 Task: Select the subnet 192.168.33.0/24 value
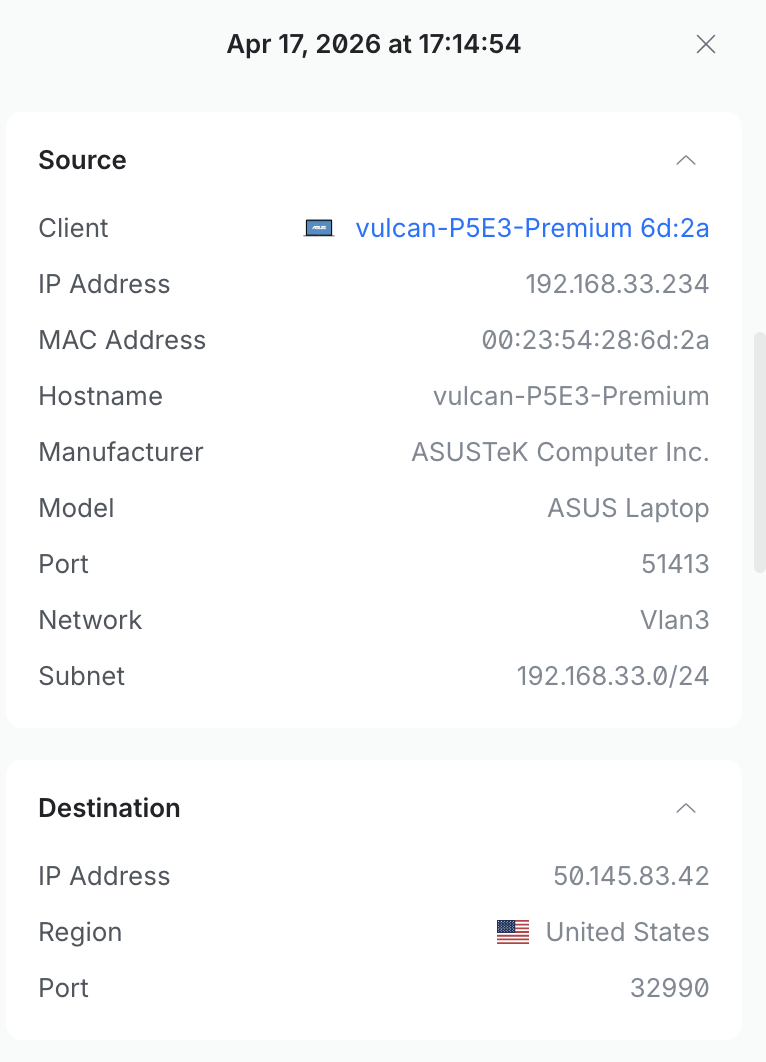pos(612,676)
